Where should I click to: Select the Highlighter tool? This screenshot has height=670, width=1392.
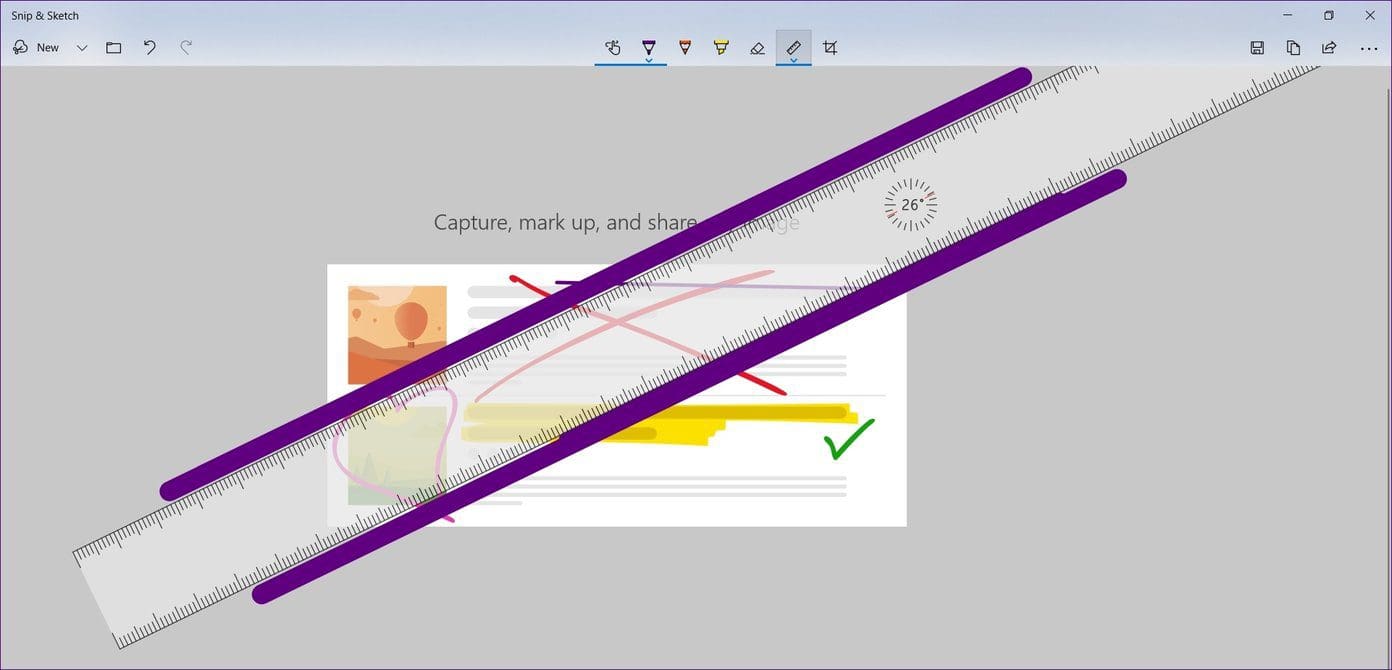pos(721,47)
